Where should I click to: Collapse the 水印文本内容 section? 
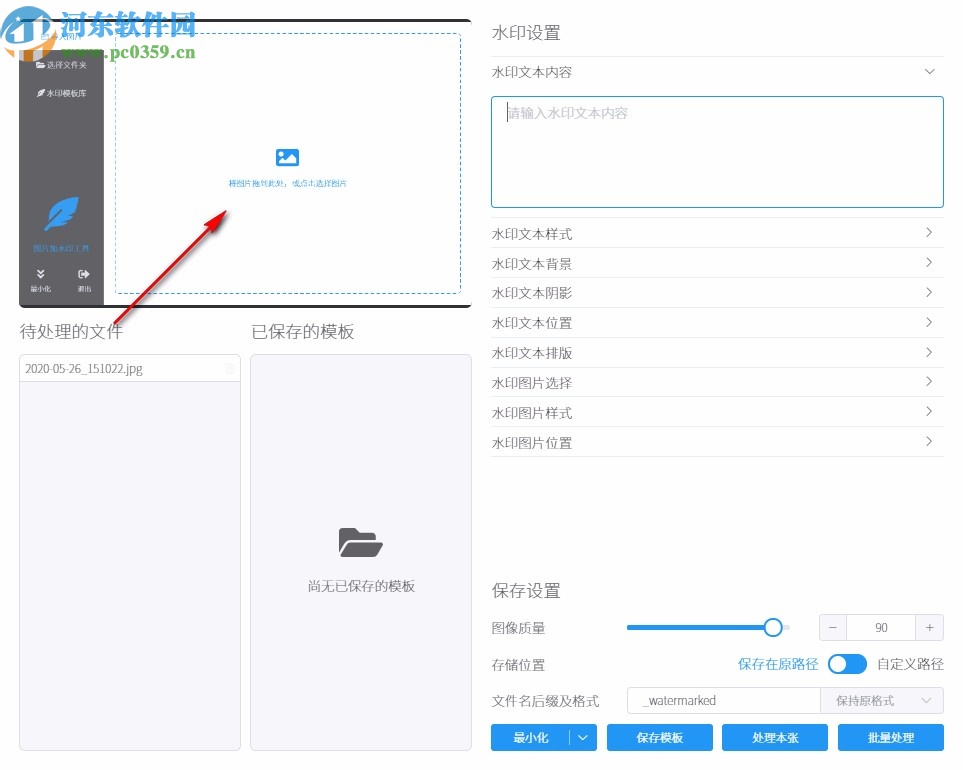[x=929, y=72]
